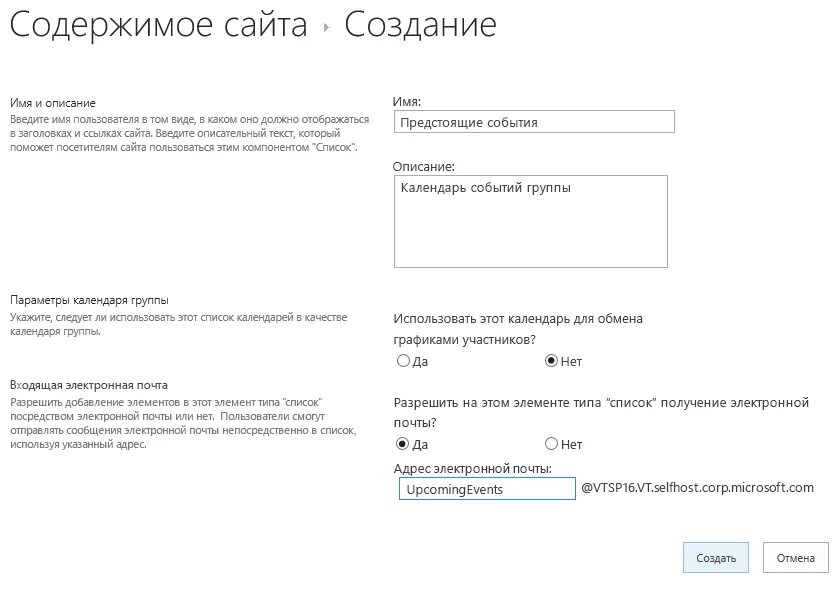Click the breadcrumb arrow before 'Создание'

(x=326, y=27)
